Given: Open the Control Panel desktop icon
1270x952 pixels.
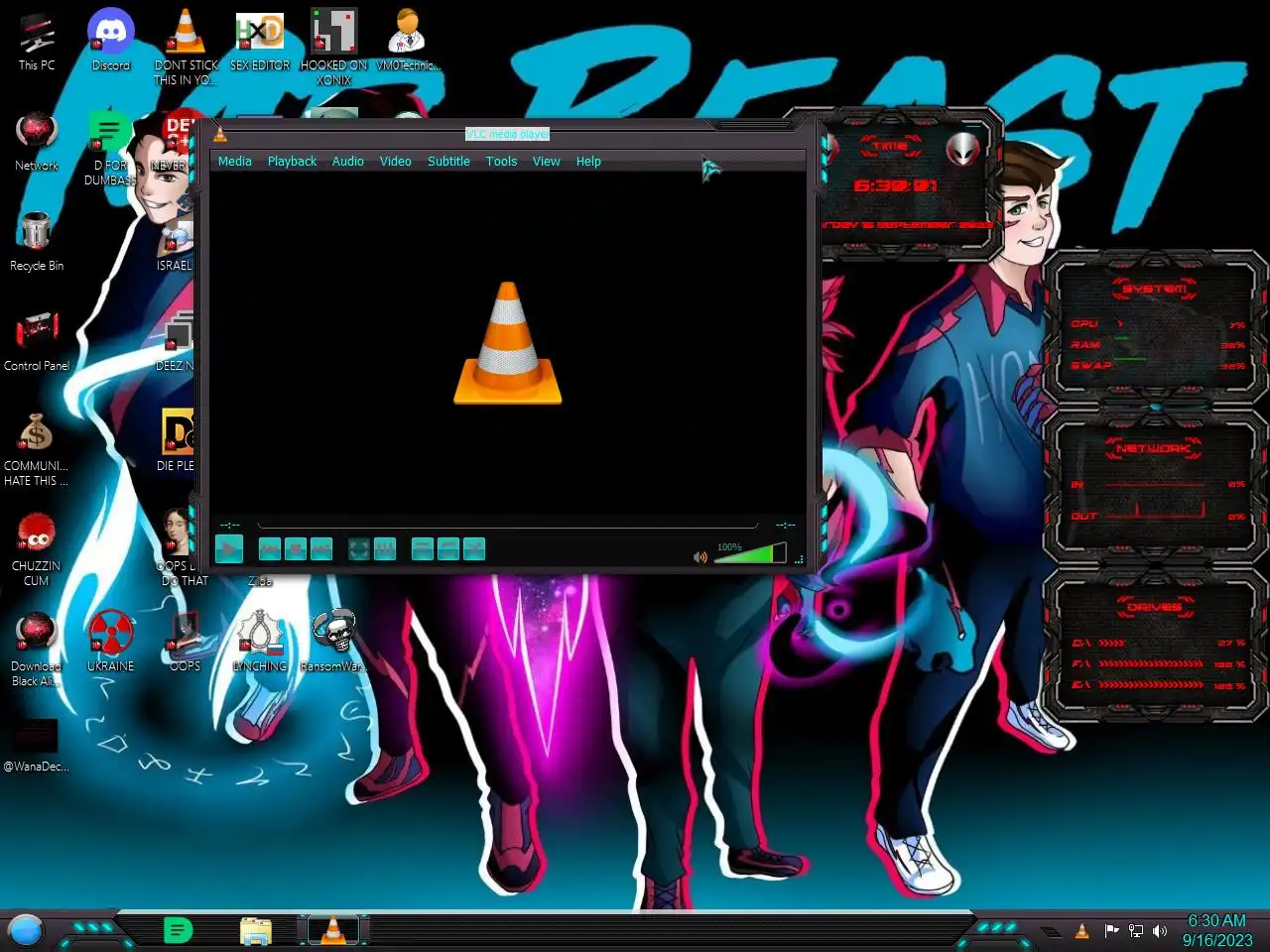Looking at the screenshot, I should click(x=37, y=342).
